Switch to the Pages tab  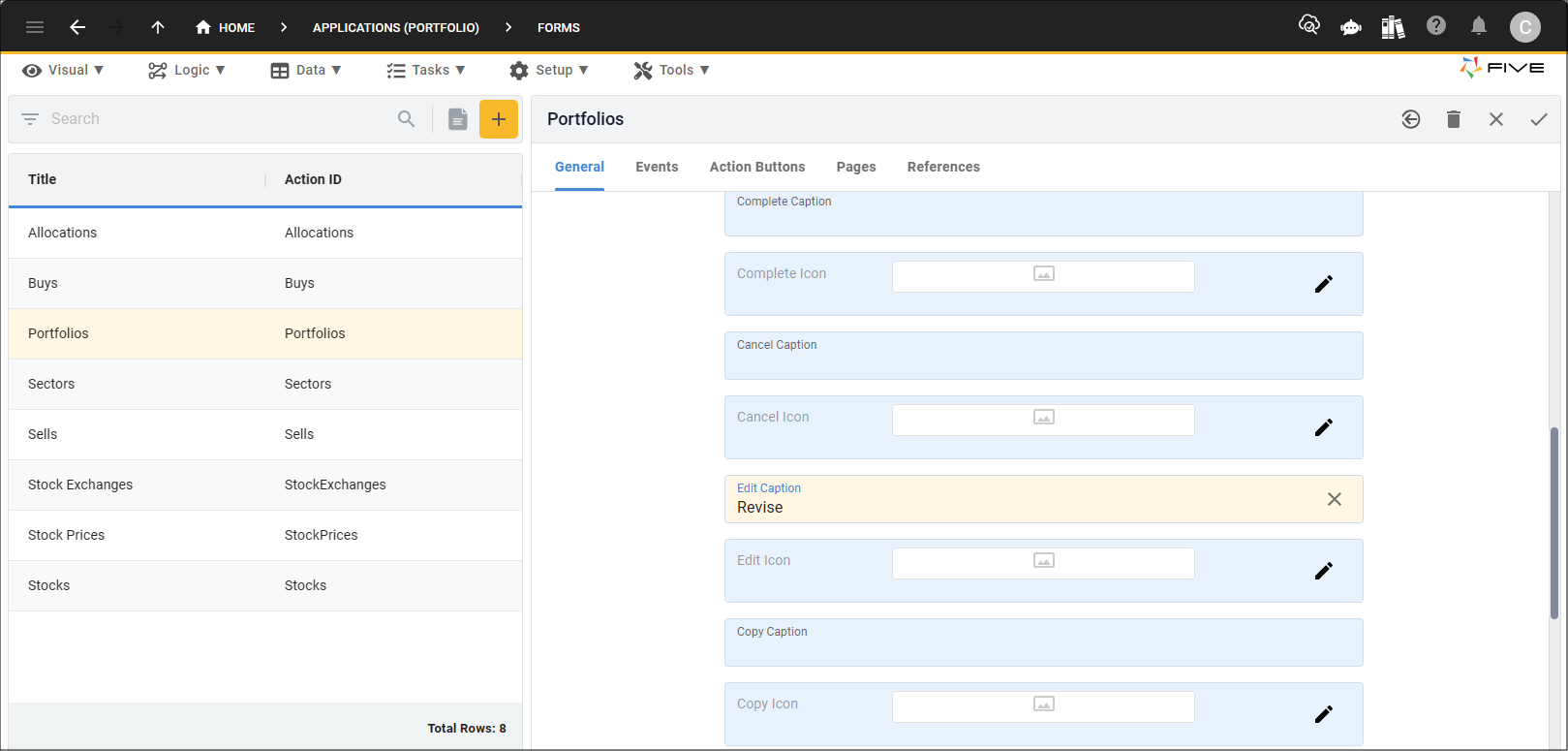[x=856, y=167]
